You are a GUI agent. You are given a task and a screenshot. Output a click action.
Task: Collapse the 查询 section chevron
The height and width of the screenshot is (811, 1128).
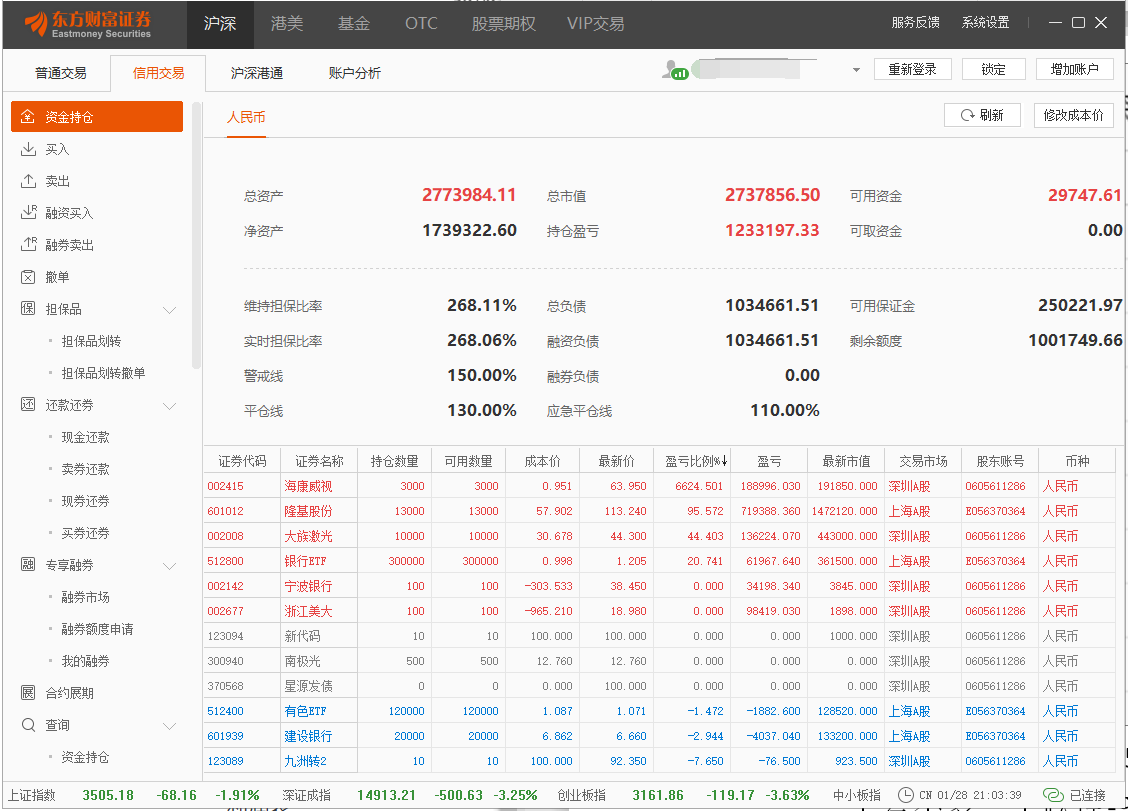(170, 726)
